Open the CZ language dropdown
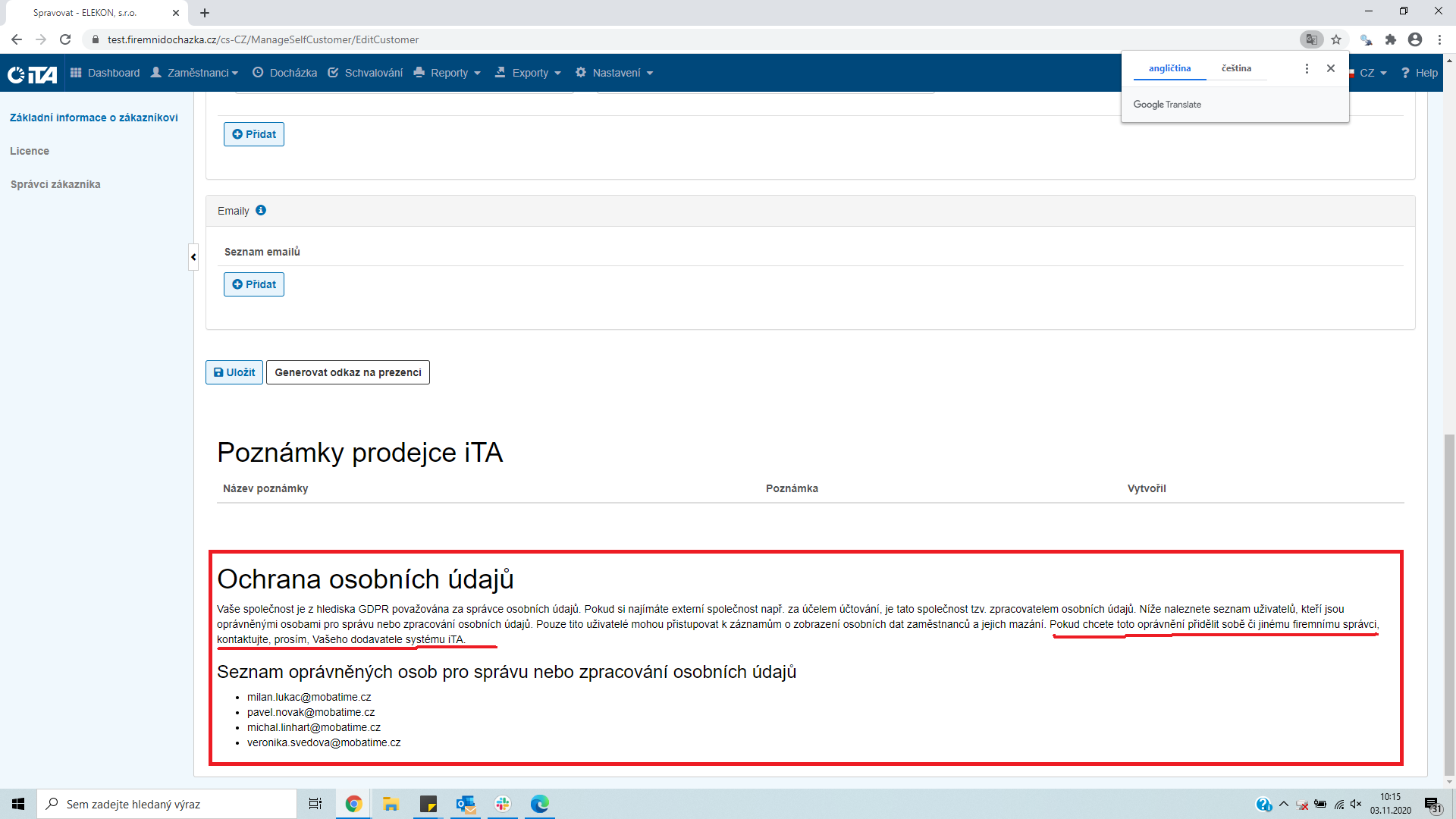The image size is (1456, 819). 1372,73
